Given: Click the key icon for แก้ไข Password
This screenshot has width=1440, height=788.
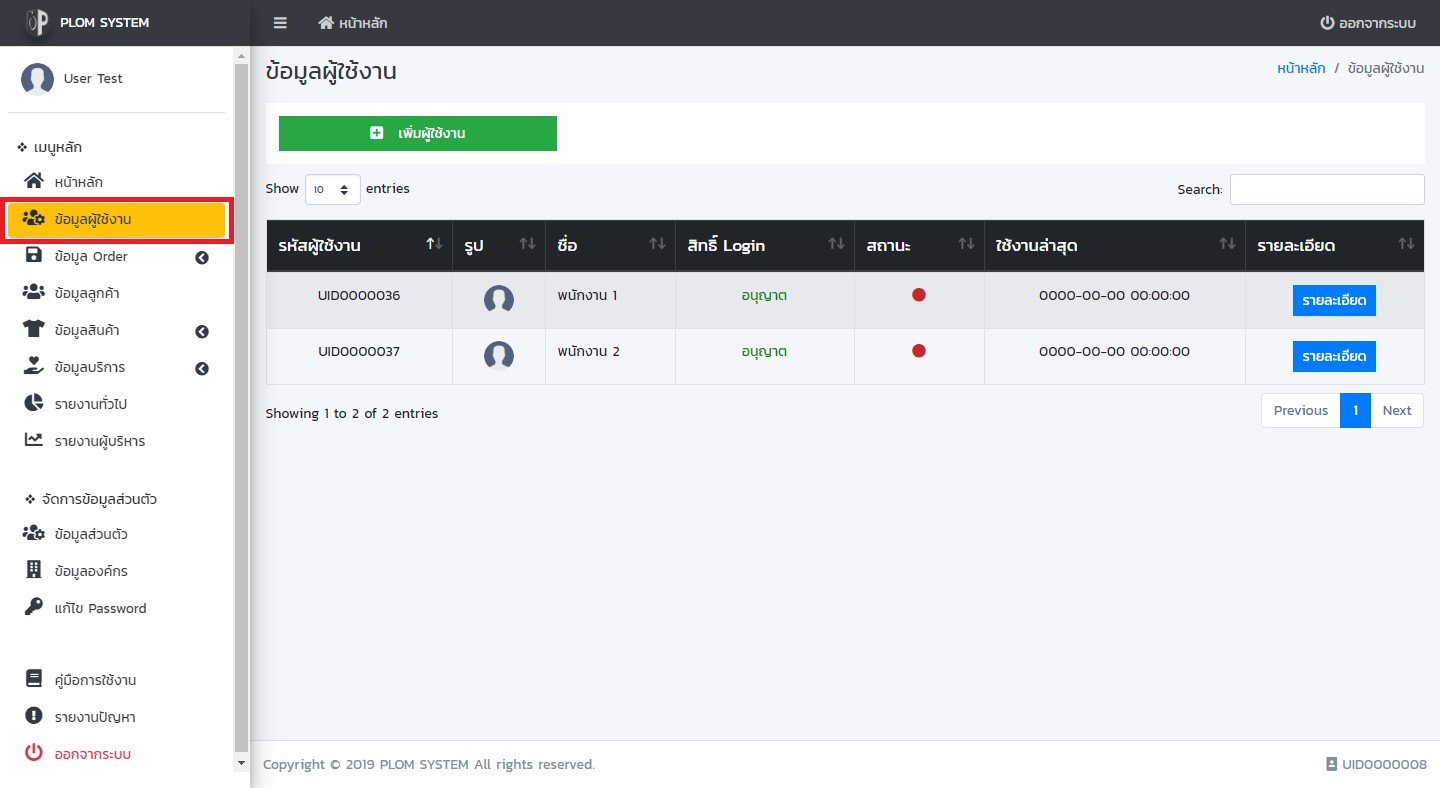Looking at the screenshot, I should [34, 607].
